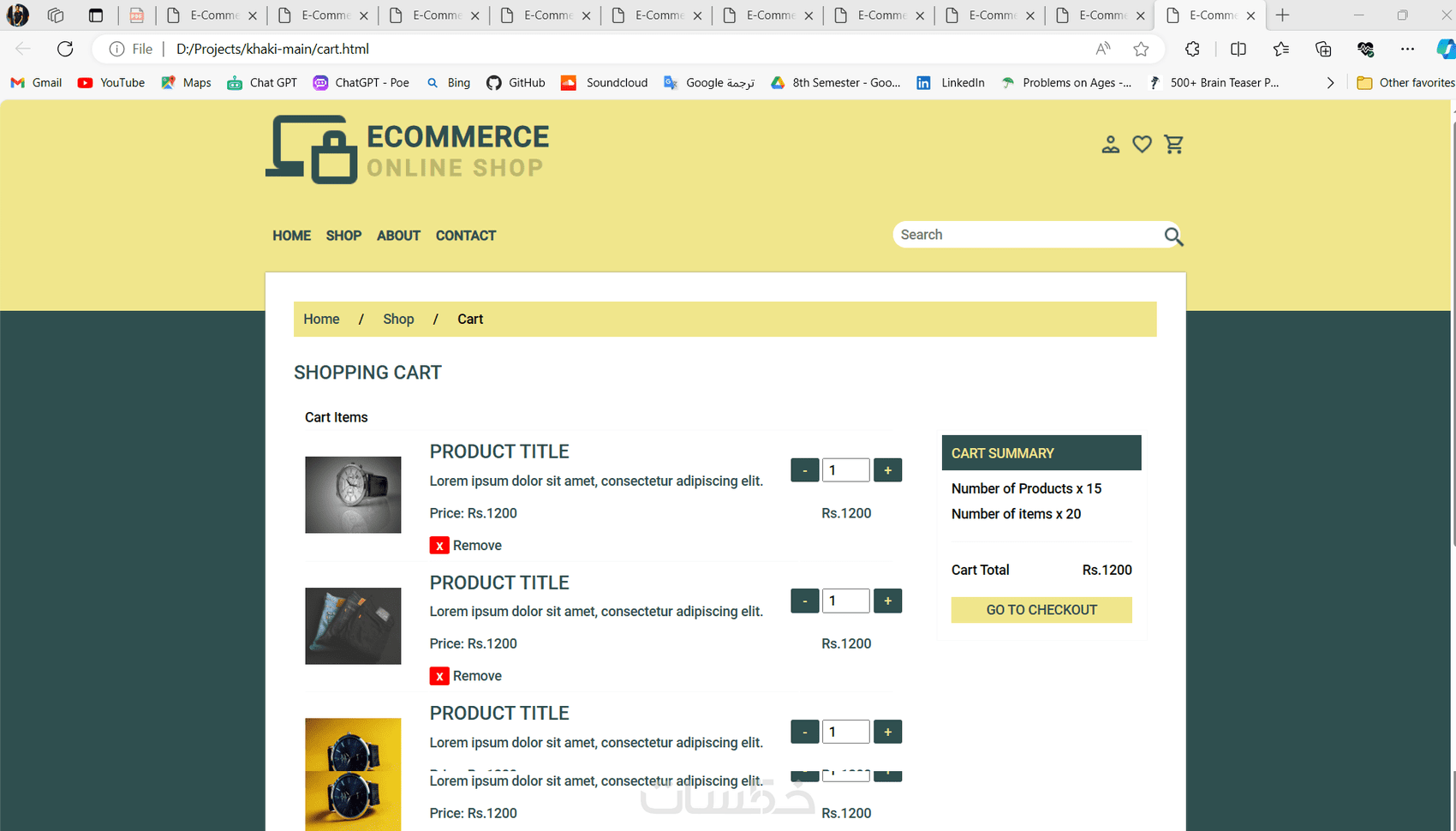Remove the first product via Remove link
1456x831 pixels.
(477, 546)
